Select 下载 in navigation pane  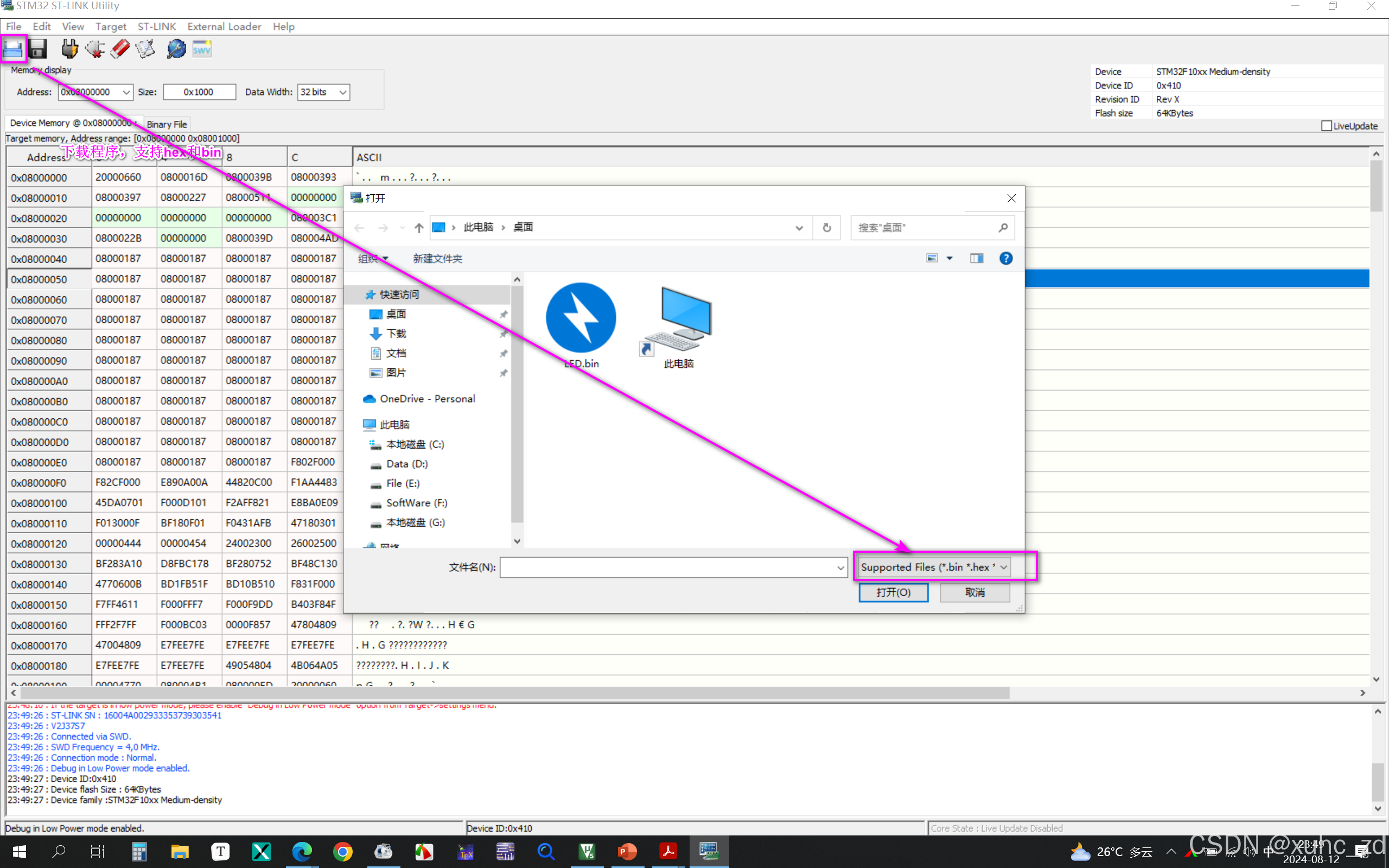396,334
